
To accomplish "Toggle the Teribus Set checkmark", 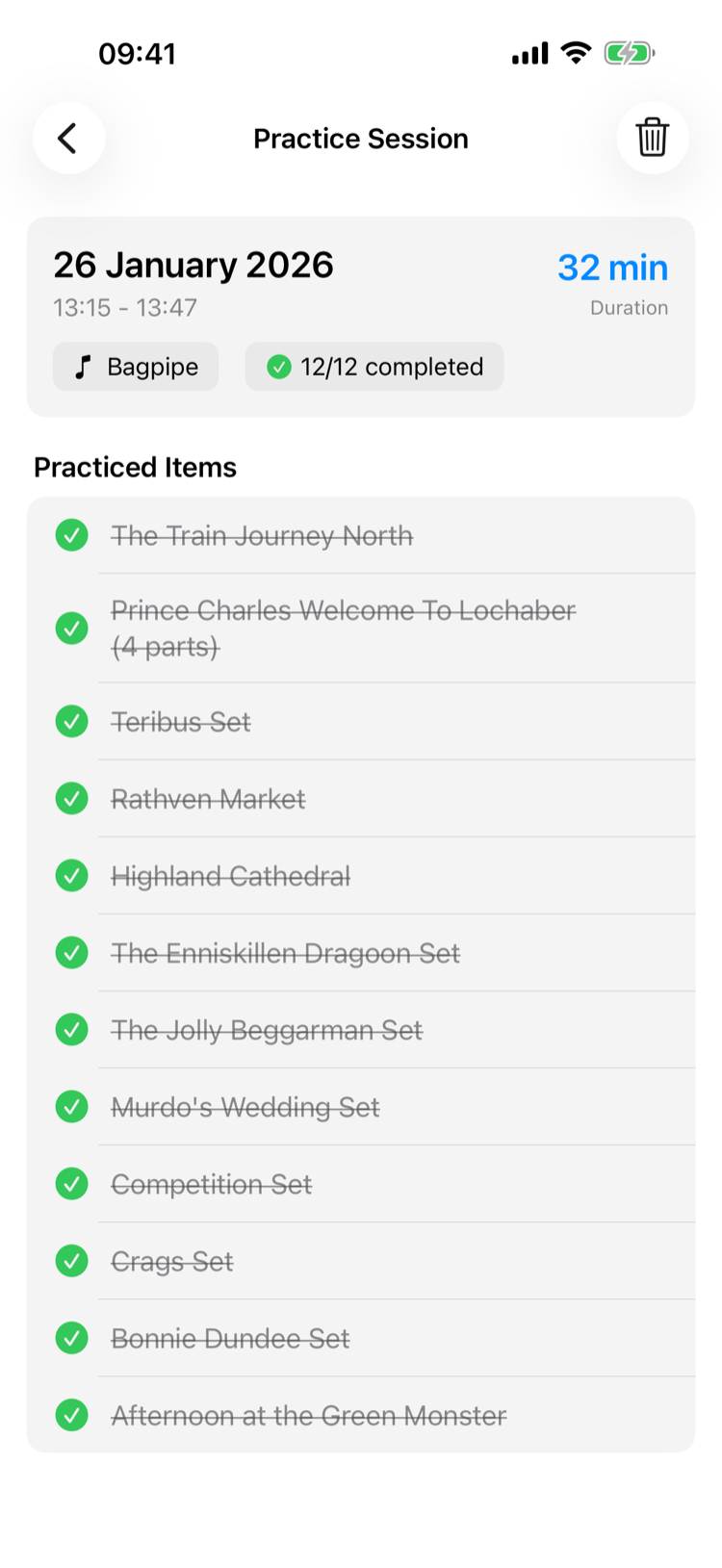I will [71, 721].
